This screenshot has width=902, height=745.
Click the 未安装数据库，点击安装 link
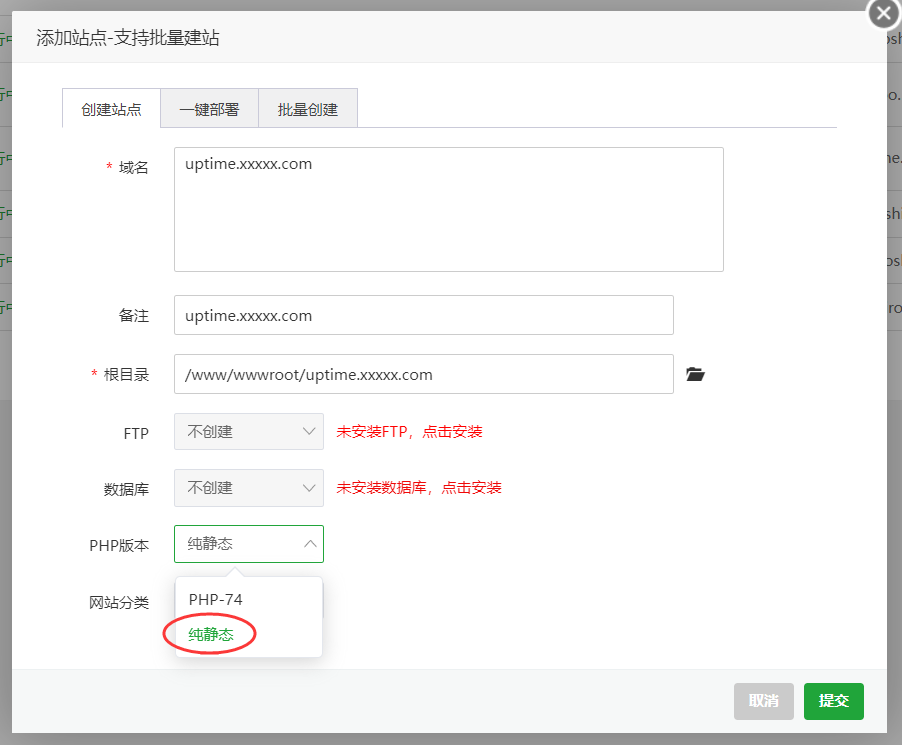tap(418, 488)
